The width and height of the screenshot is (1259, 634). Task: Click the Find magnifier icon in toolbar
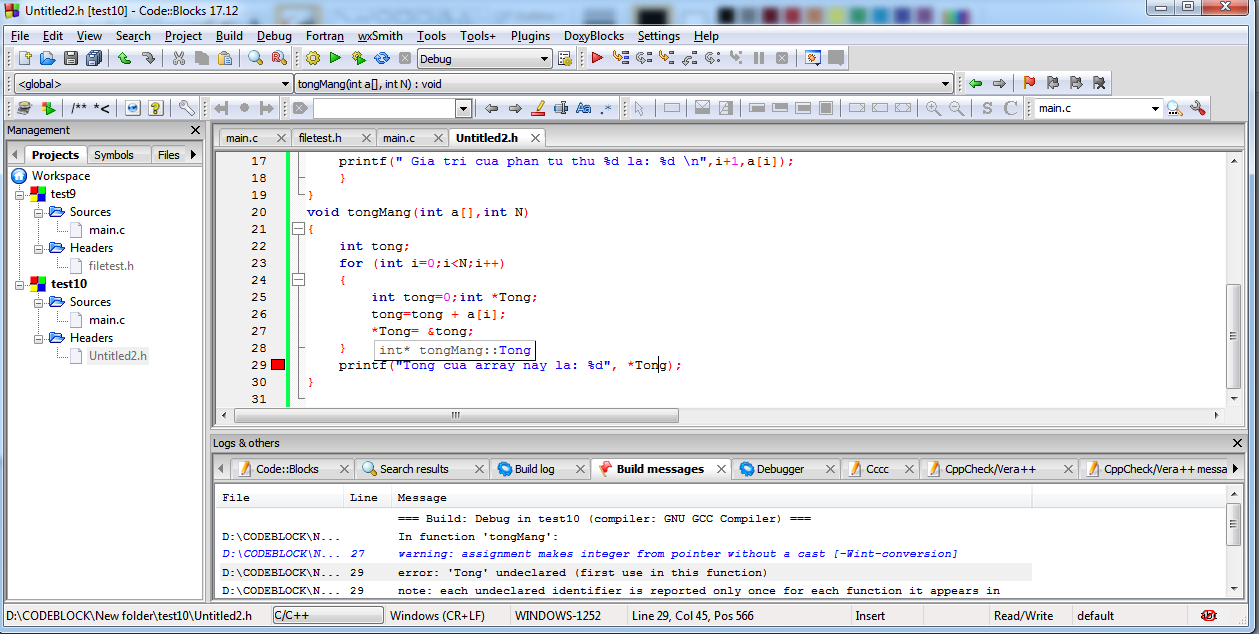pyautogui.click(x=256, y=59)
